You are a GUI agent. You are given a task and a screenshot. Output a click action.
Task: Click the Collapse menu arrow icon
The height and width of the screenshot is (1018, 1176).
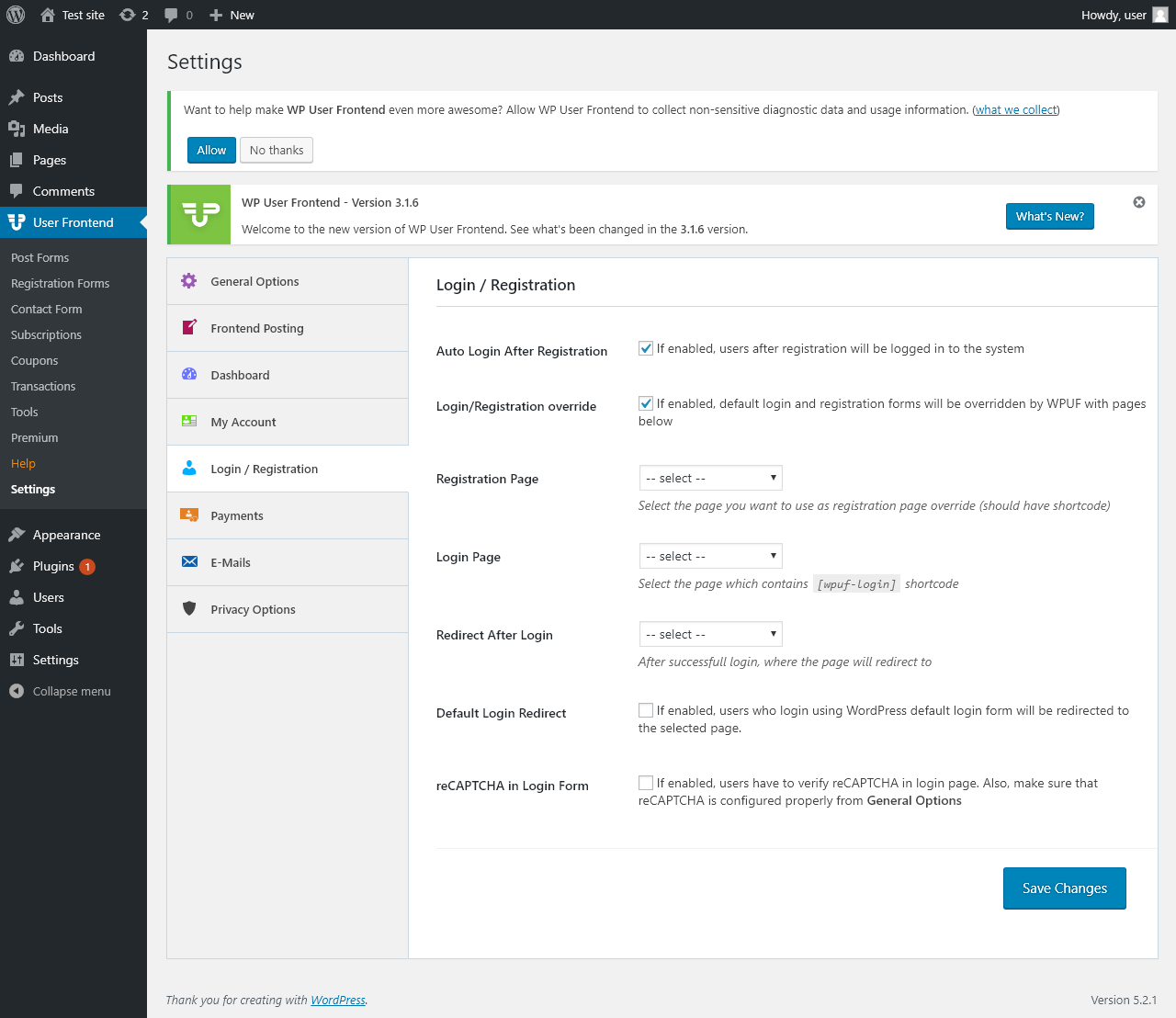click(17, 691)
